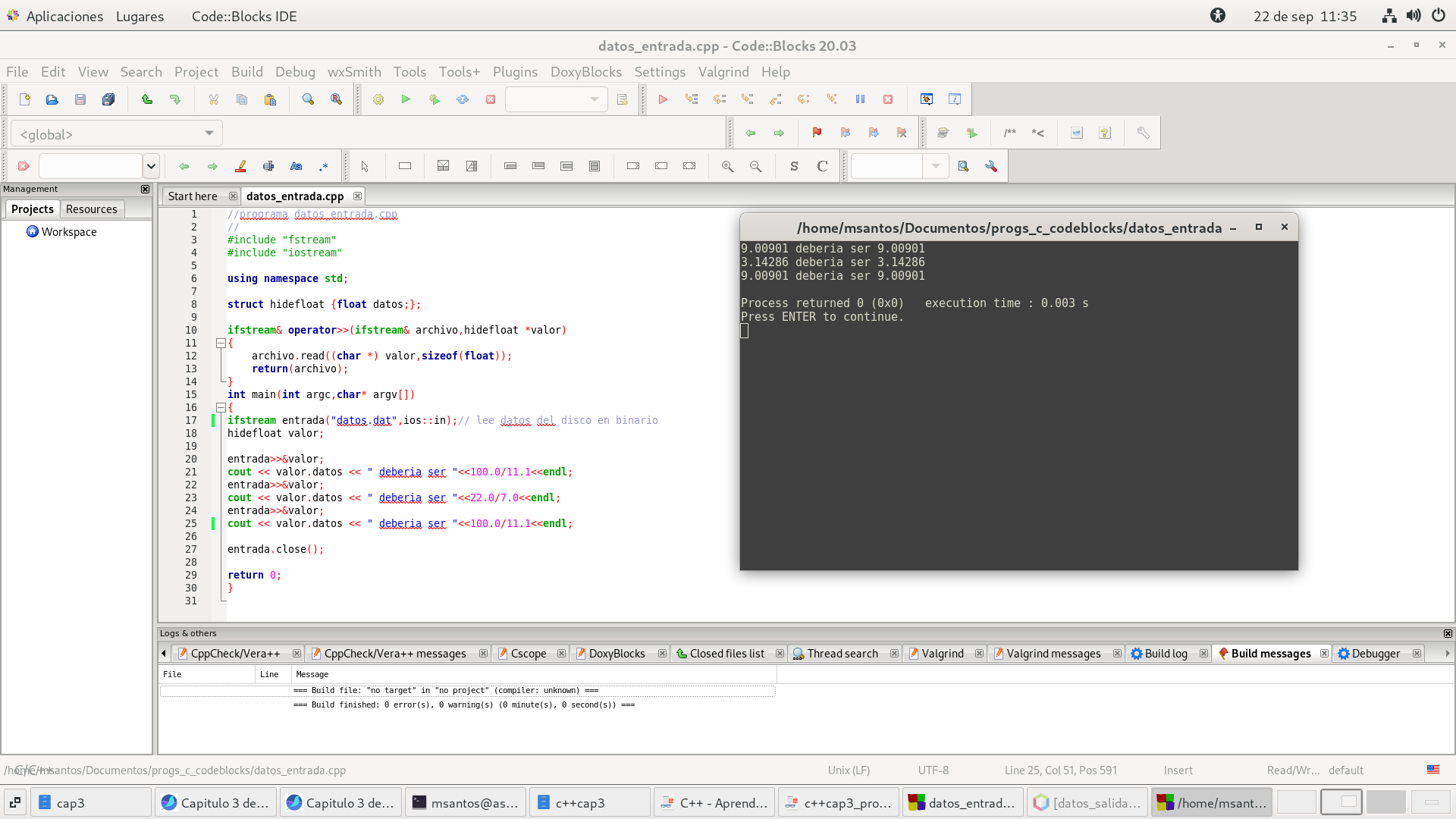Open the Build menu

coord(246,71)
